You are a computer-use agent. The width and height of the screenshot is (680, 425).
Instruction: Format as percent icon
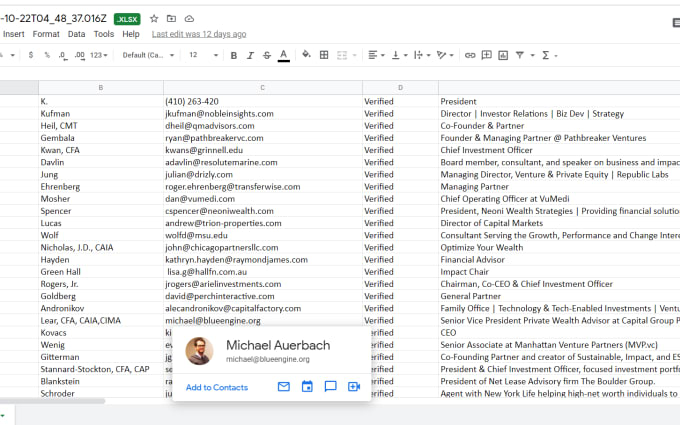47,55
